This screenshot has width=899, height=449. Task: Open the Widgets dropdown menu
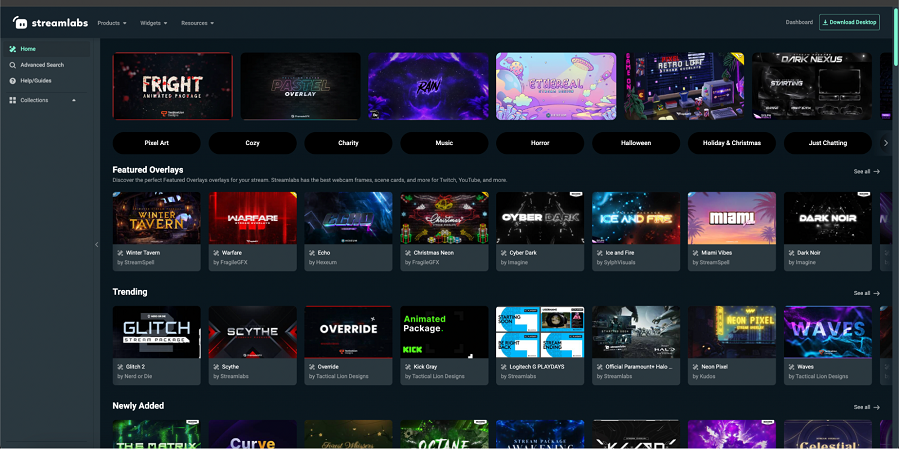[153, 22]
